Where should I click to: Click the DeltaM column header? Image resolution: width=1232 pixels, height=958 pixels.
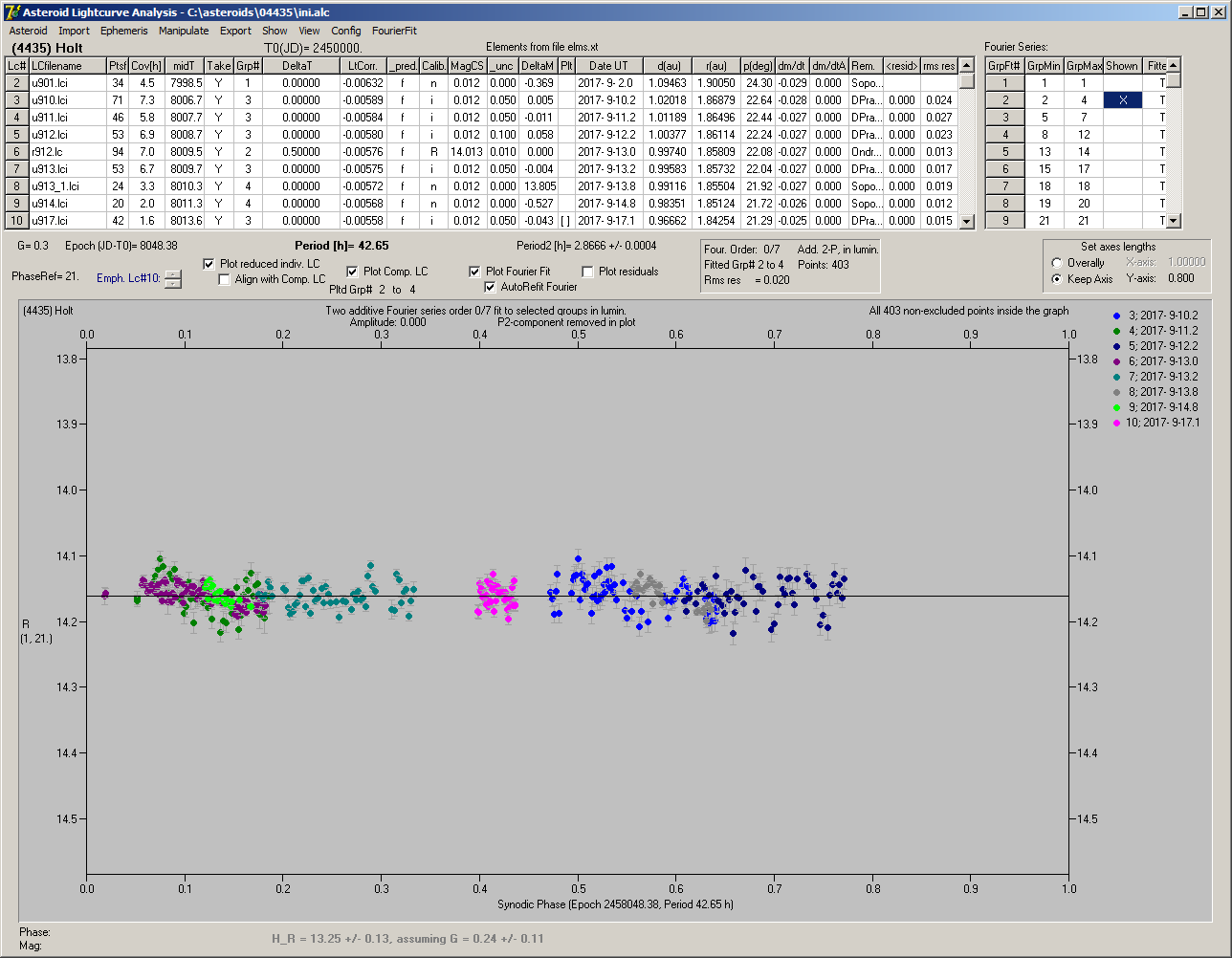tap(538, 66)
